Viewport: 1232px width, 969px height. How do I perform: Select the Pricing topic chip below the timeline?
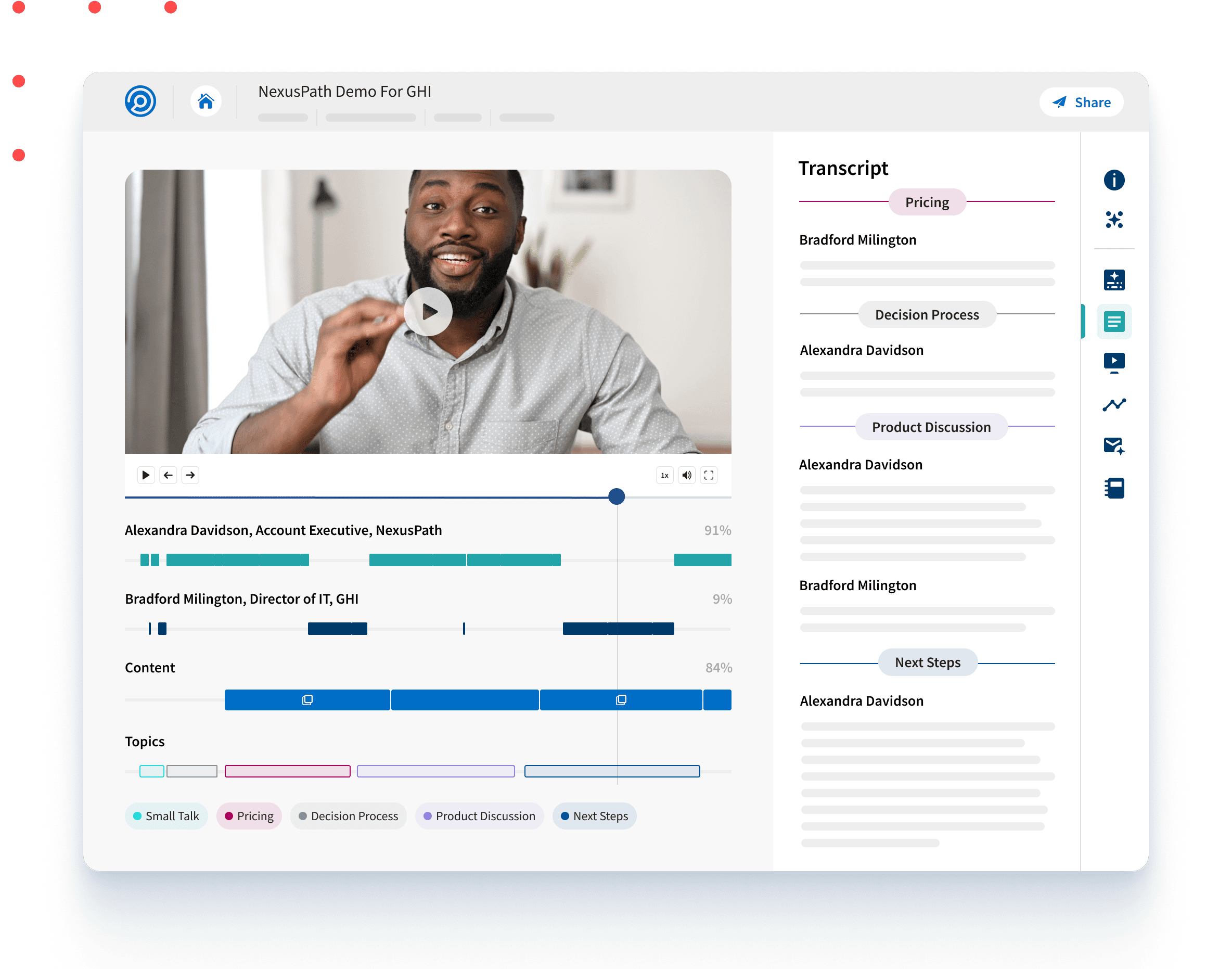249,816
